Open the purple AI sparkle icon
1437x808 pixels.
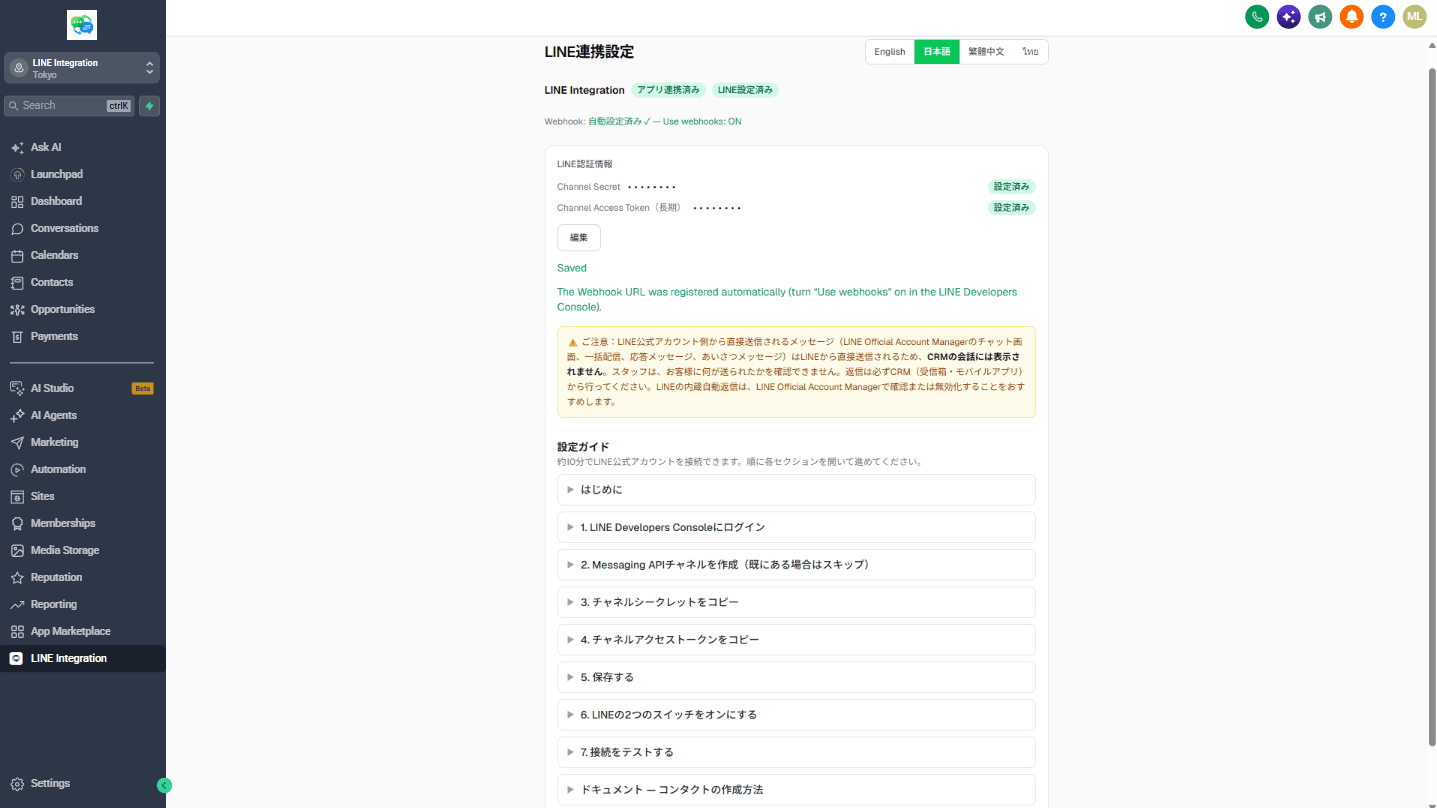click(x=1289, y=16)
